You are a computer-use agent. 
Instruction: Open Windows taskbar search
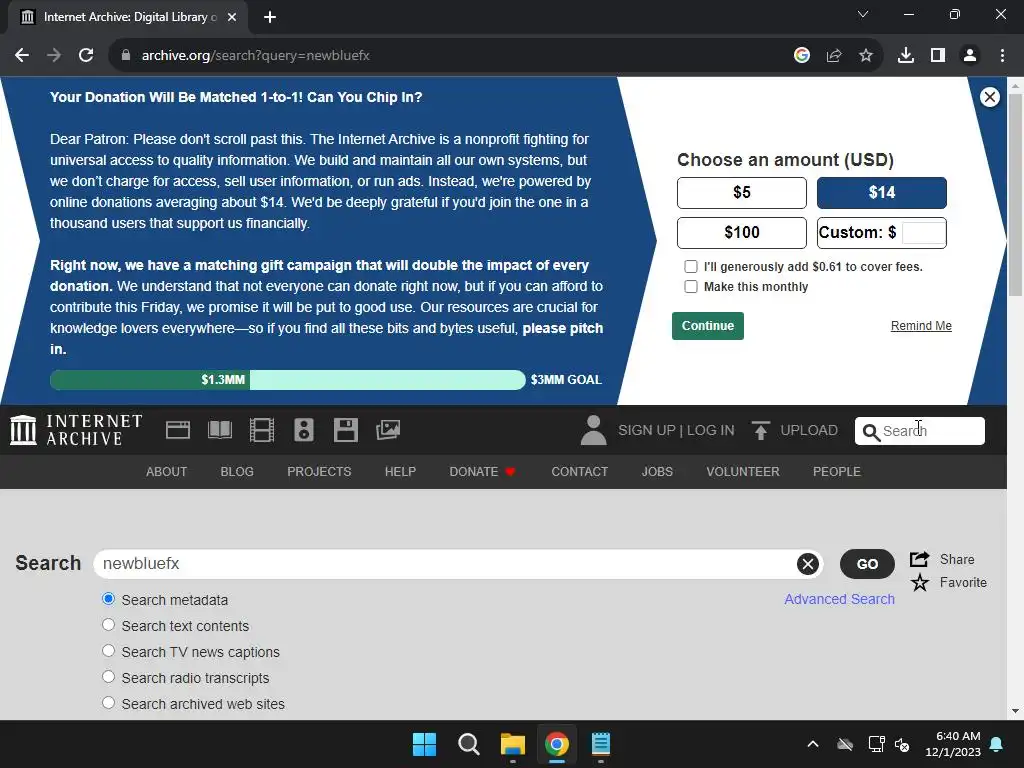[x=468, y=744]
